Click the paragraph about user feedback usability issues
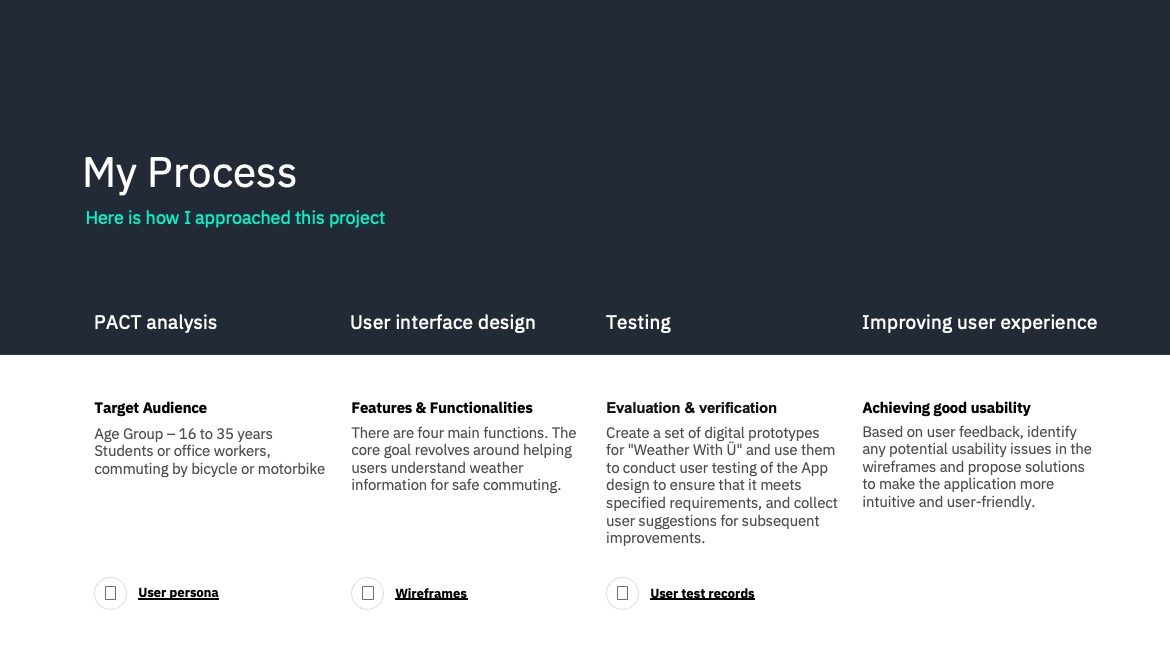Image resolution: width=1170 pixels, height=658 pixels. (977, 467)
